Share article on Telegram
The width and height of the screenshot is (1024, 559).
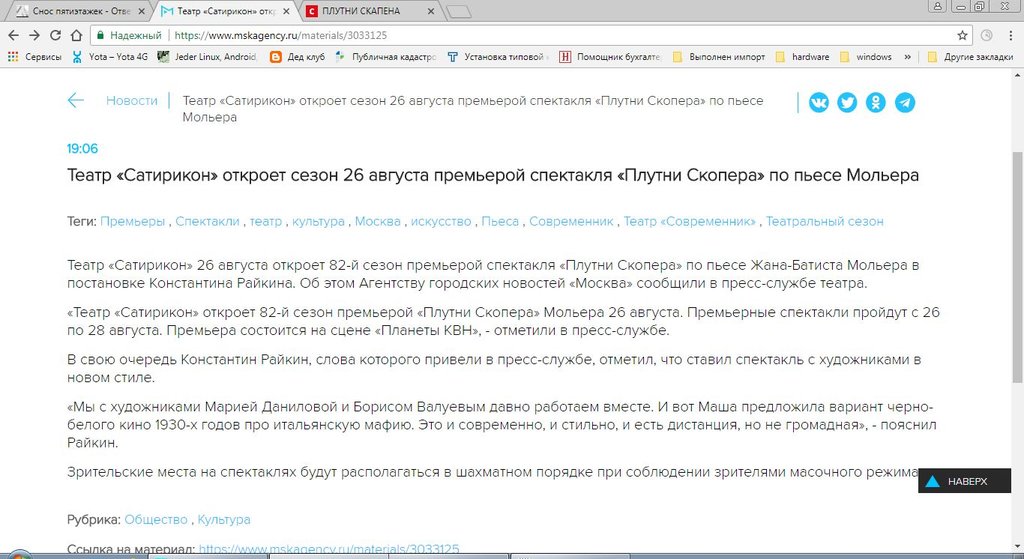[x=904, y=103]
